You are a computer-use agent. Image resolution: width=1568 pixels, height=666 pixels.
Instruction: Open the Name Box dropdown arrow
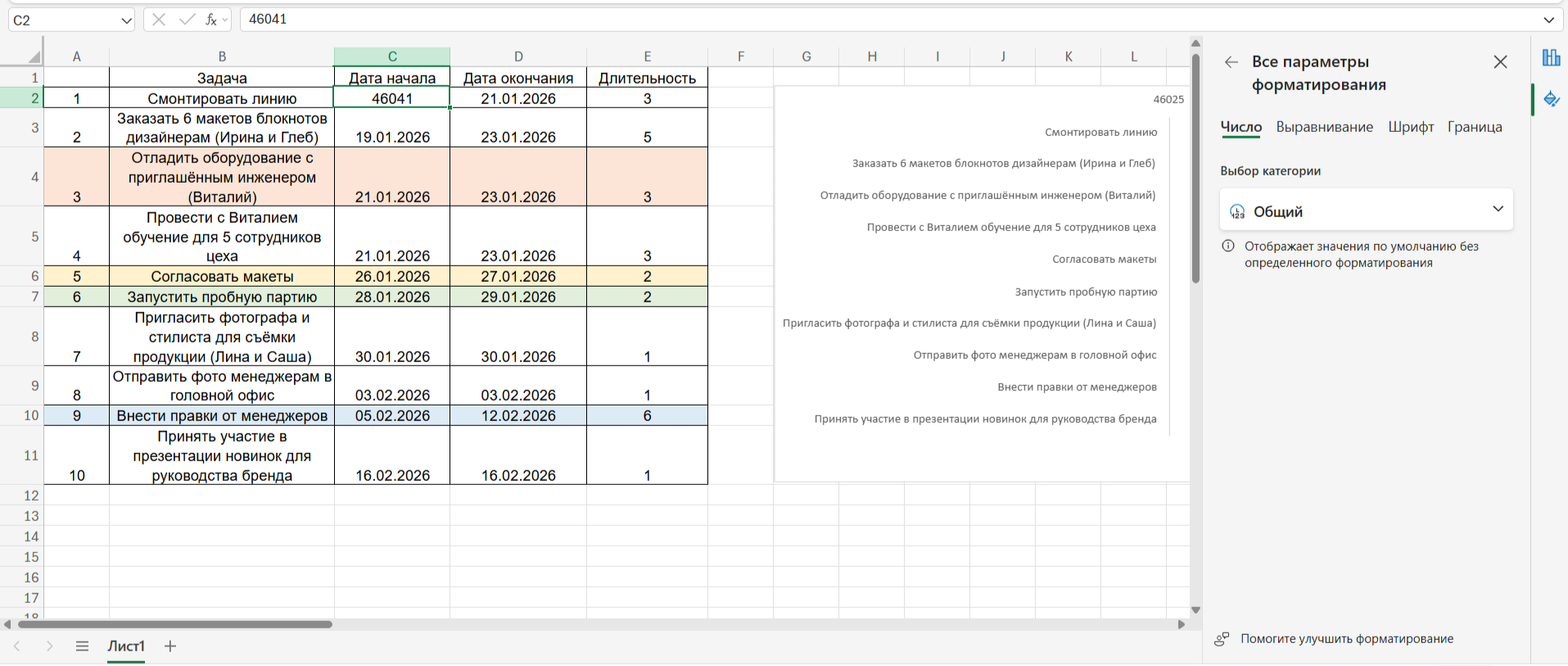[x=126, y=20]
